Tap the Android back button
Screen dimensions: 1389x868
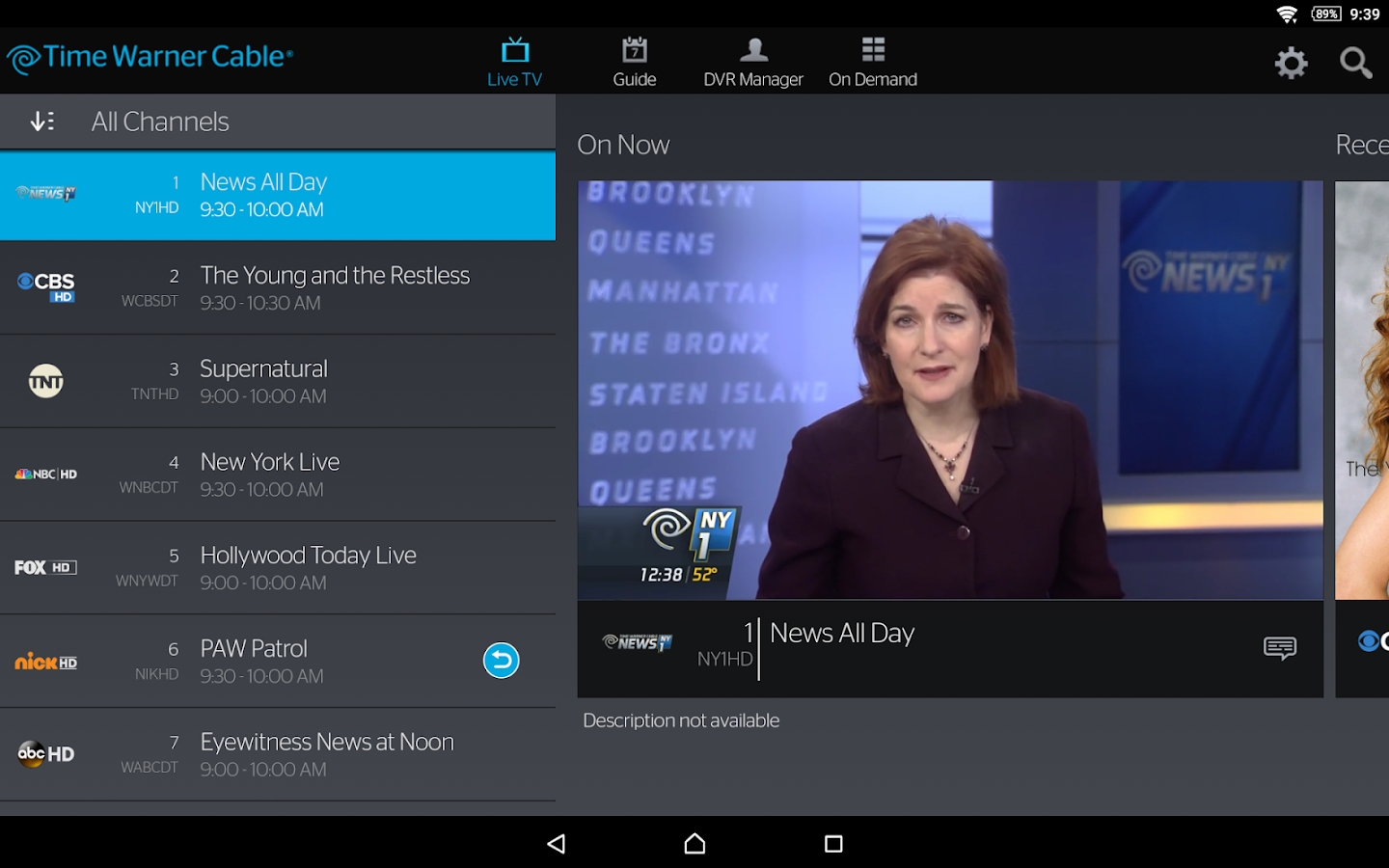pyautogui.click(x=556, y=844)
